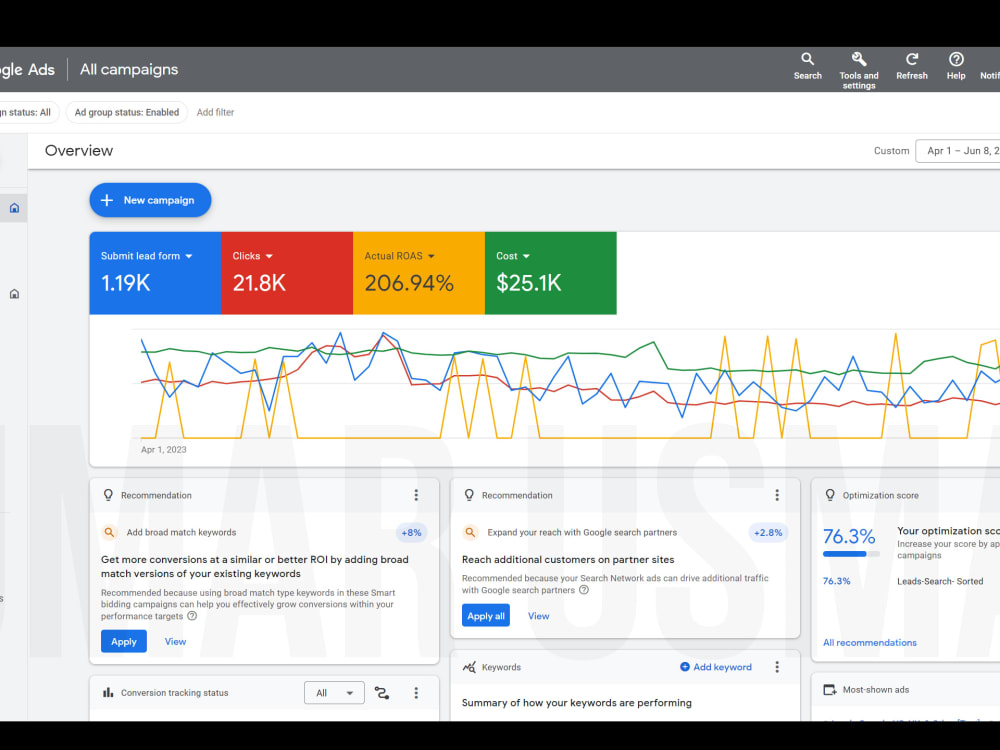Select the blue 1.19K scorecard tile
Screen dimensions: 1000x750
click(x=155, y=273)
